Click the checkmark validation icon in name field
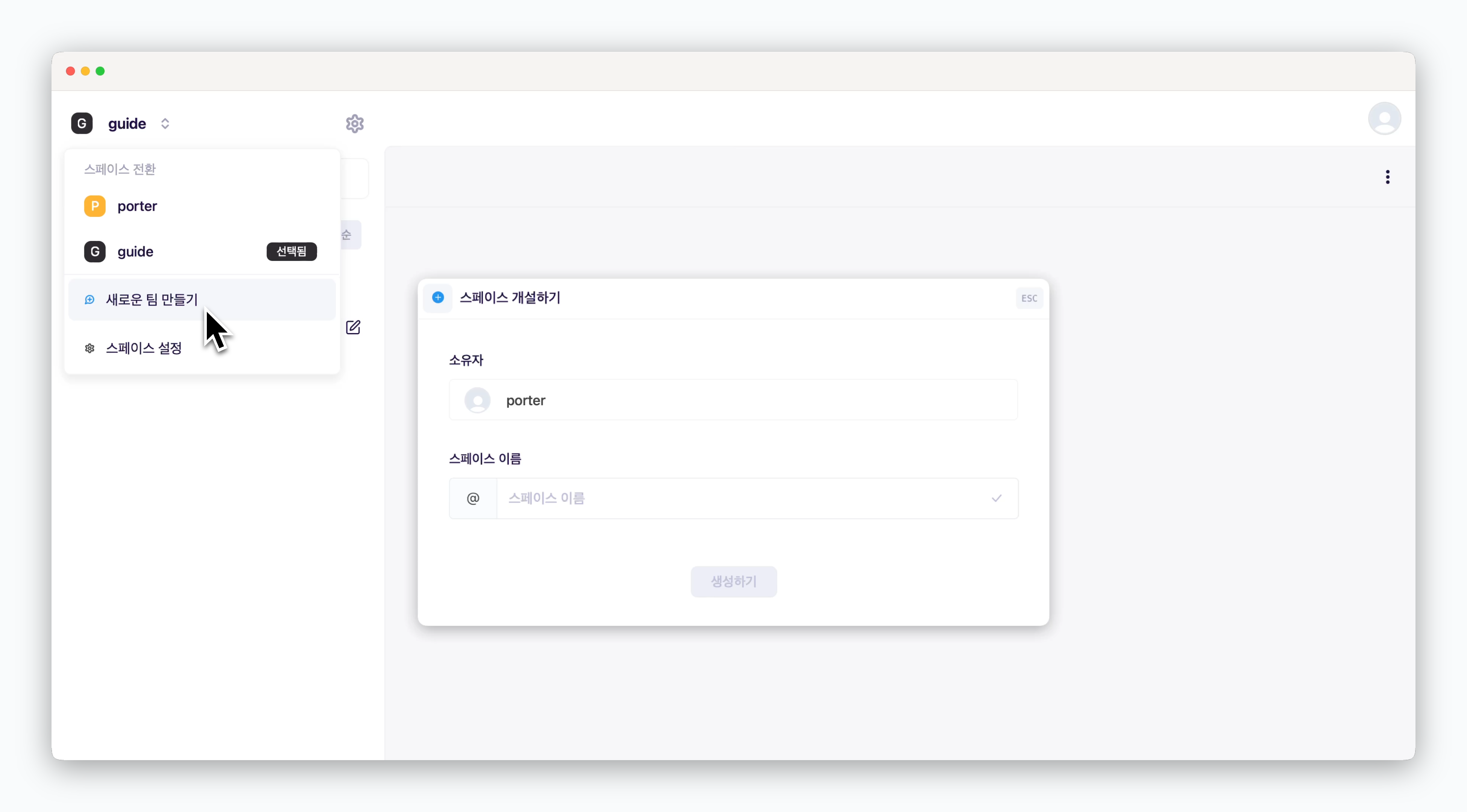Image resolution: width=1467 pixels, height=812 pixels. tap(997, 498)
